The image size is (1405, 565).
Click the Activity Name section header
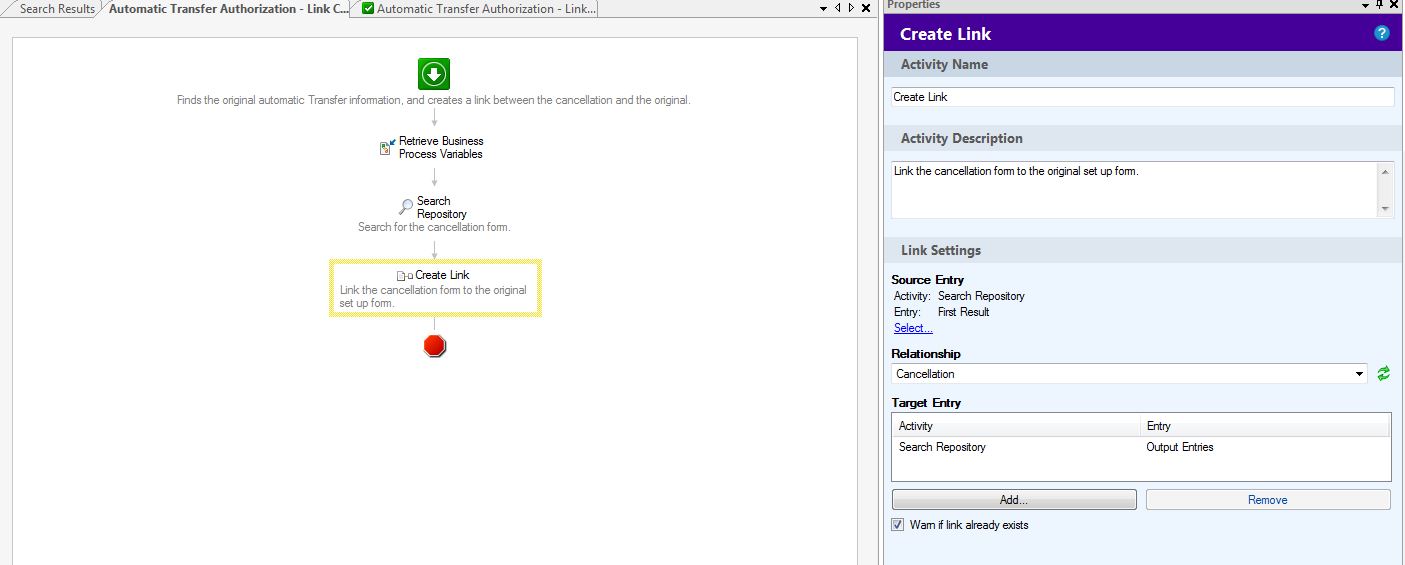tap(1141, 64)
